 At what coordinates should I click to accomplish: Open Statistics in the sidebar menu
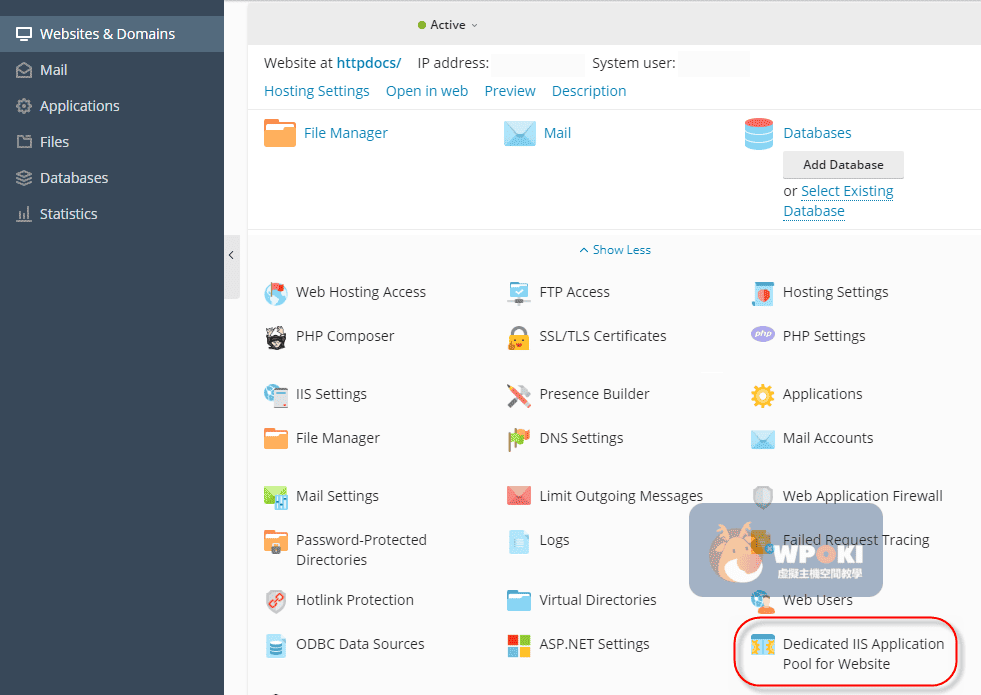[x=68, y=214]
